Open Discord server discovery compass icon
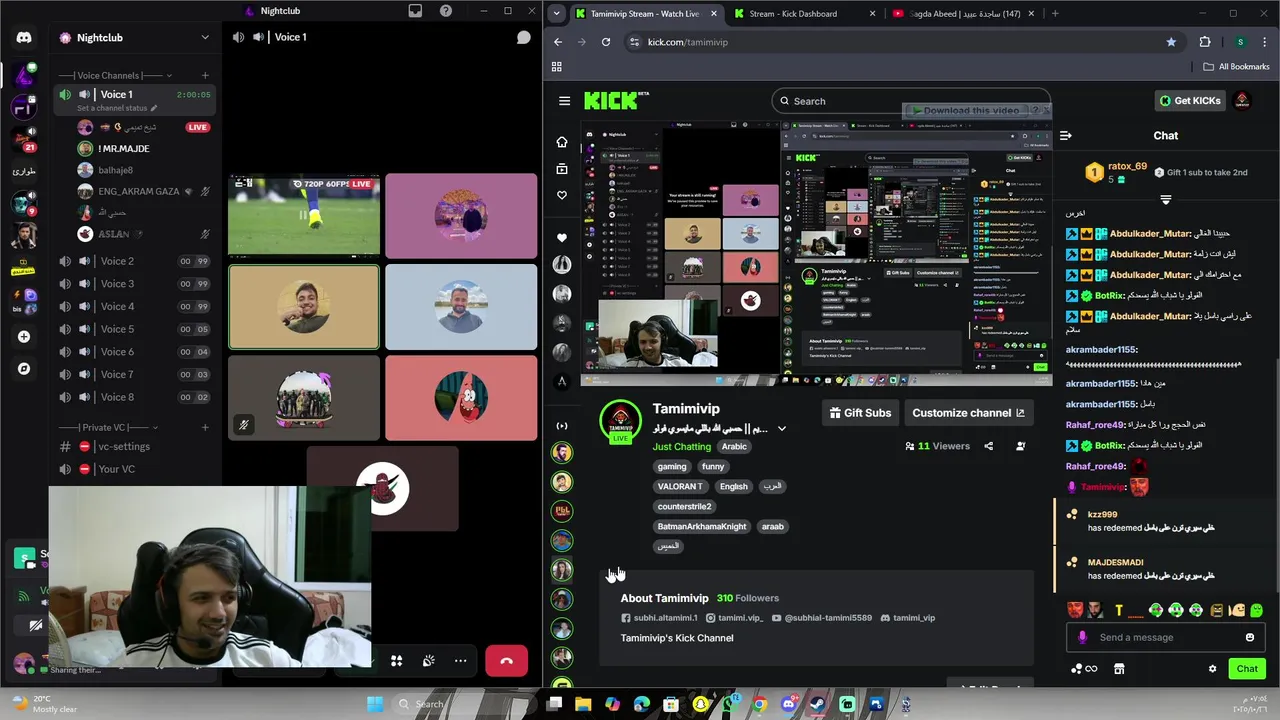Screen dimensions: 1280x720 [x=24, y=369]
